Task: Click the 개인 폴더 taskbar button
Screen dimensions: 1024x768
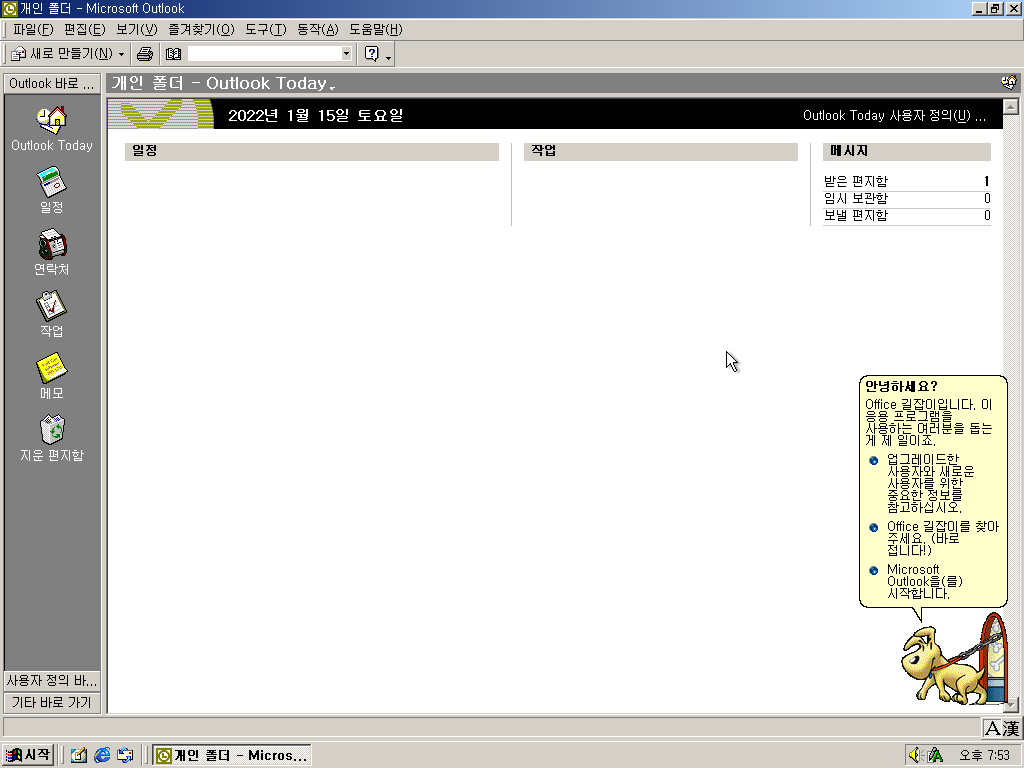Action: point(232,755)
